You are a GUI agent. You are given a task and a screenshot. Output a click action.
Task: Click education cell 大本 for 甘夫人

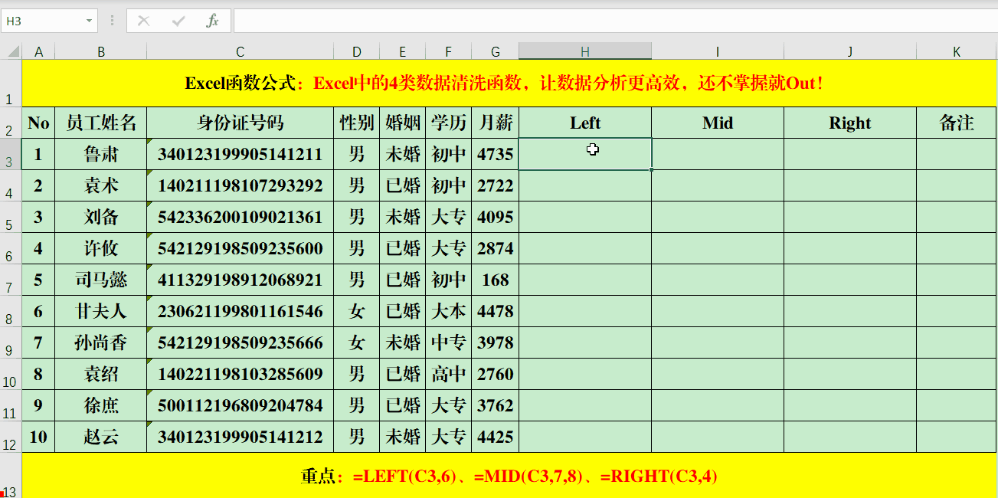click(x=449, y=311)
